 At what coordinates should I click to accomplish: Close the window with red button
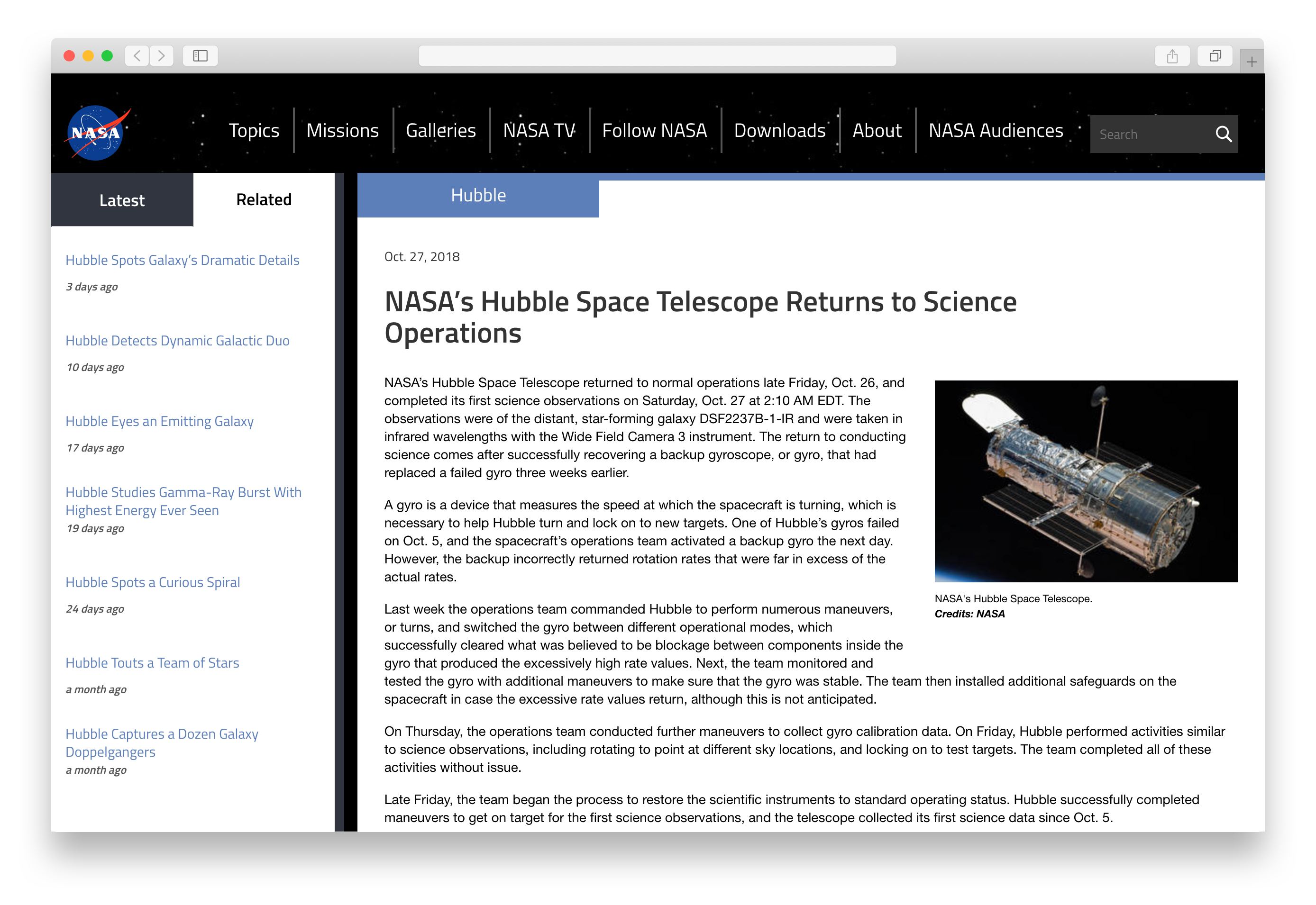click(69, 55)
